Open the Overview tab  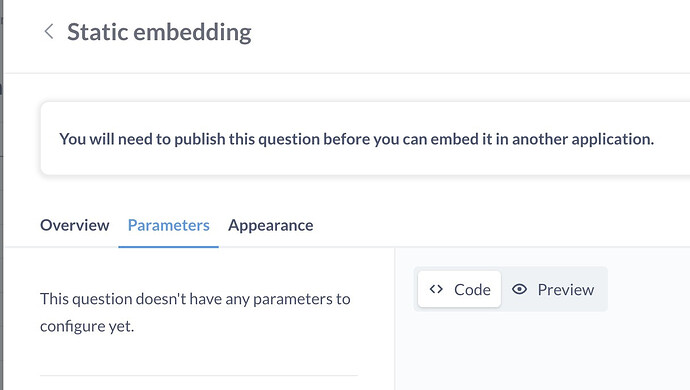point(74,225)
